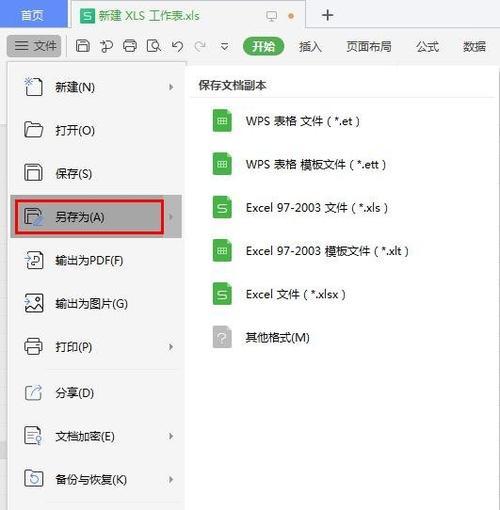The height and width of the screenshot is (510, 500).
Task: Undo the last action
Action: point(177,46)
